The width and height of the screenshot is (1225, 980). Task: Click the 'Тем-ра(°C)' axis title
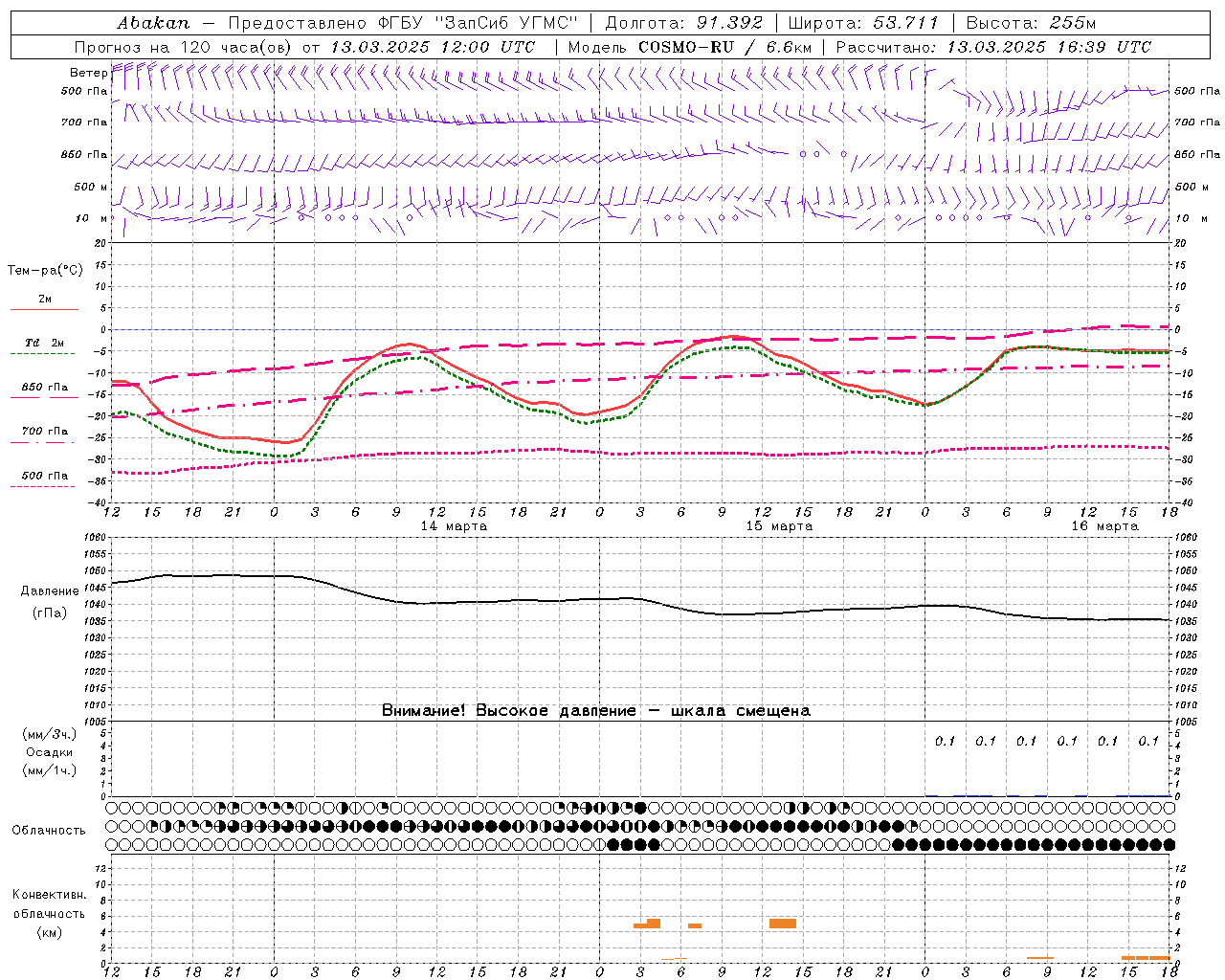point(45,271)
